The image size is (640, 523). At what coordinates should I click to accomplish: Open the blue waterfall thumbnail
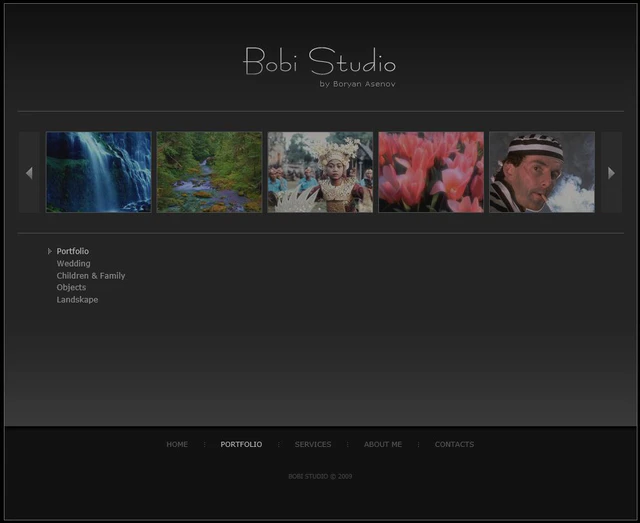99,172
